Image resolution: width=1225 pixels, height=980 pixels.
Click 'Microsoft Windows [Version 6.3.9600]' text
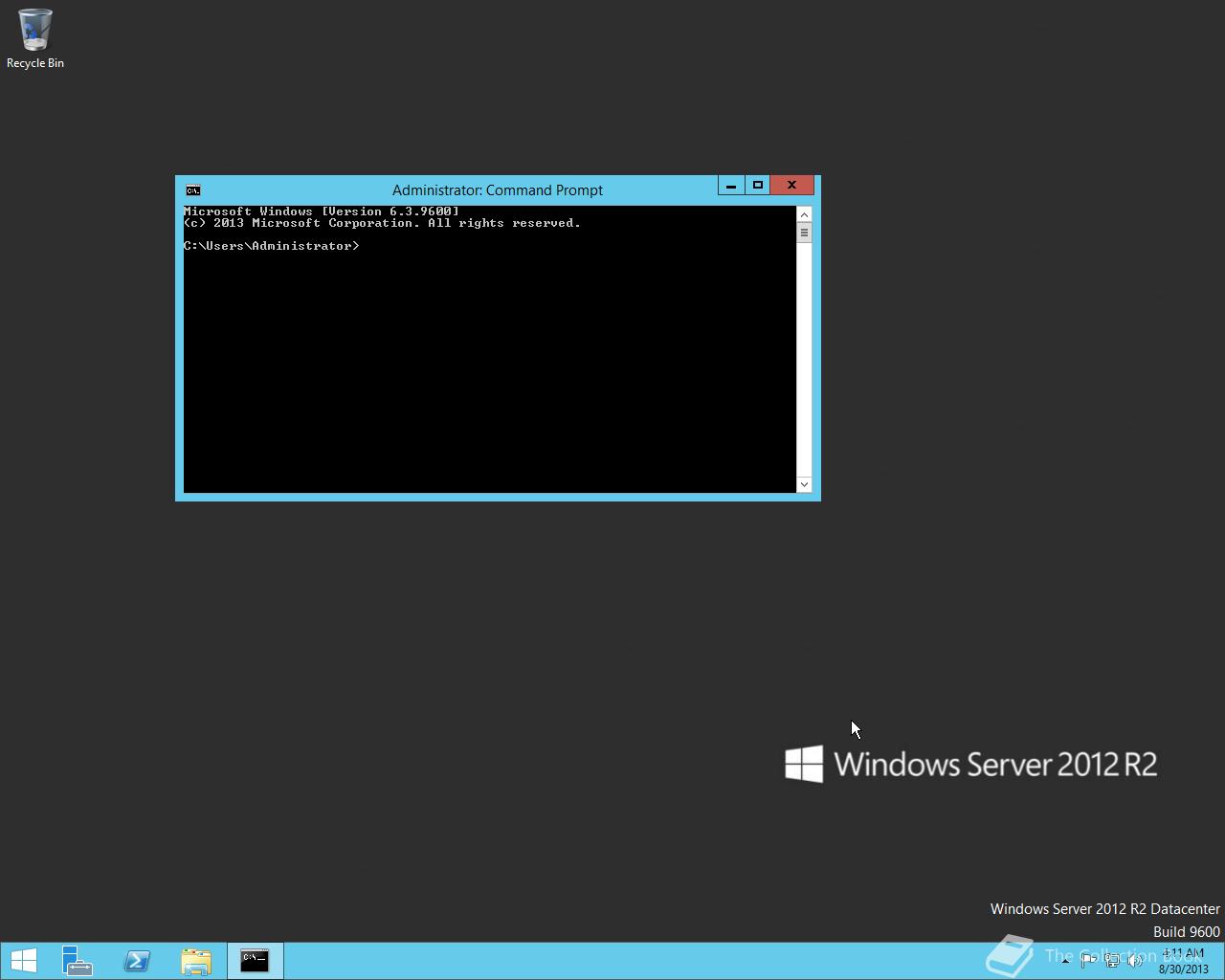[322, 212]
